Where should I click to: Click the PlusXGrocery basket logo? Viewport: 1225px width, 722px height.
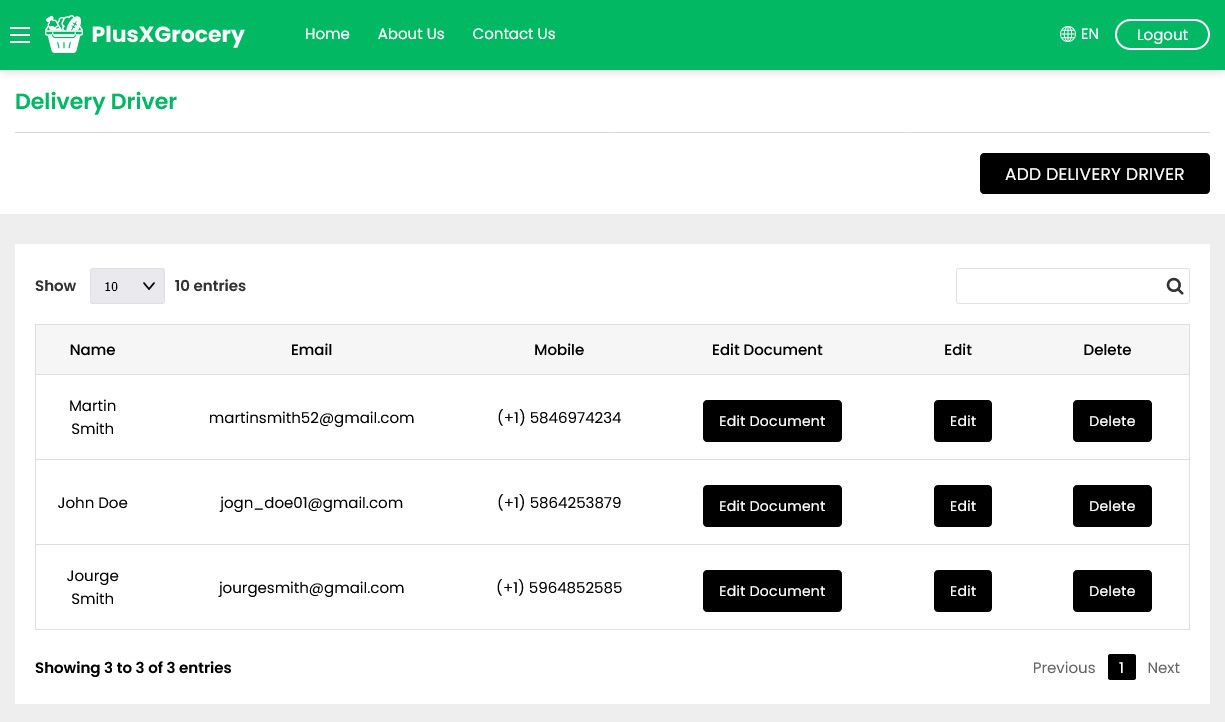63,35
